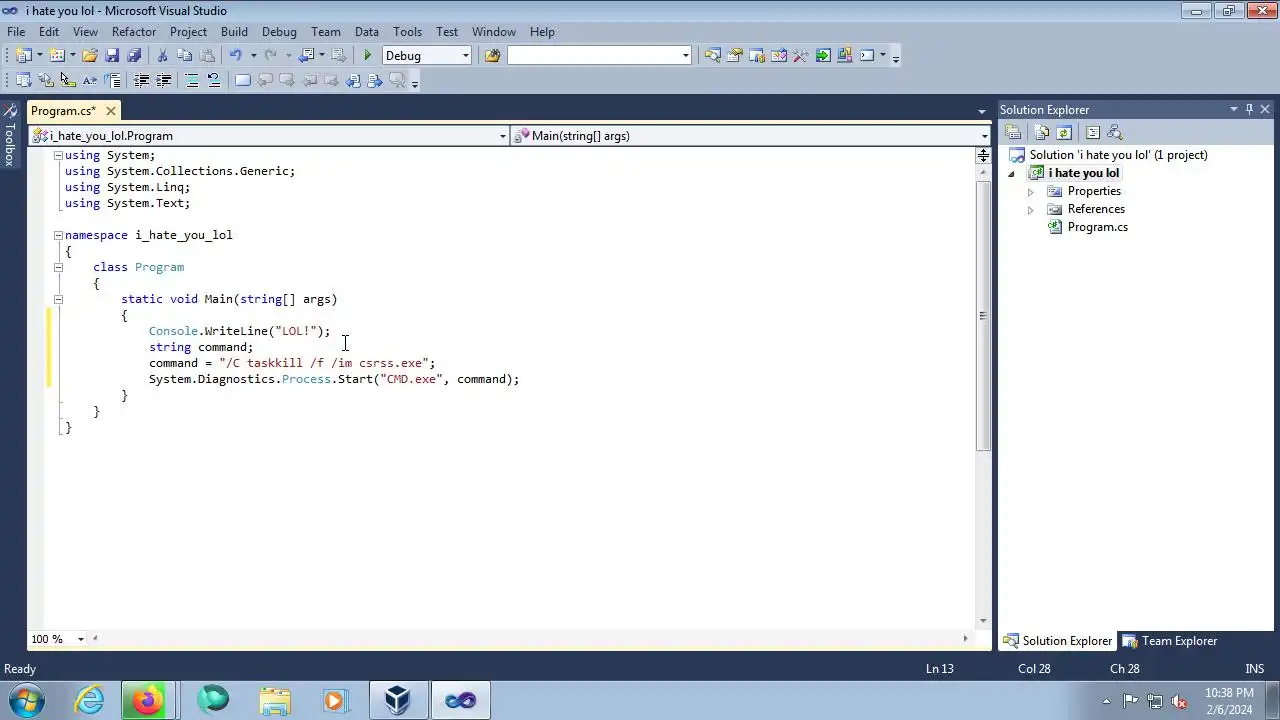Close the Program.cs tab
This screenshot has width=1280, height=720.
[111, 111]
